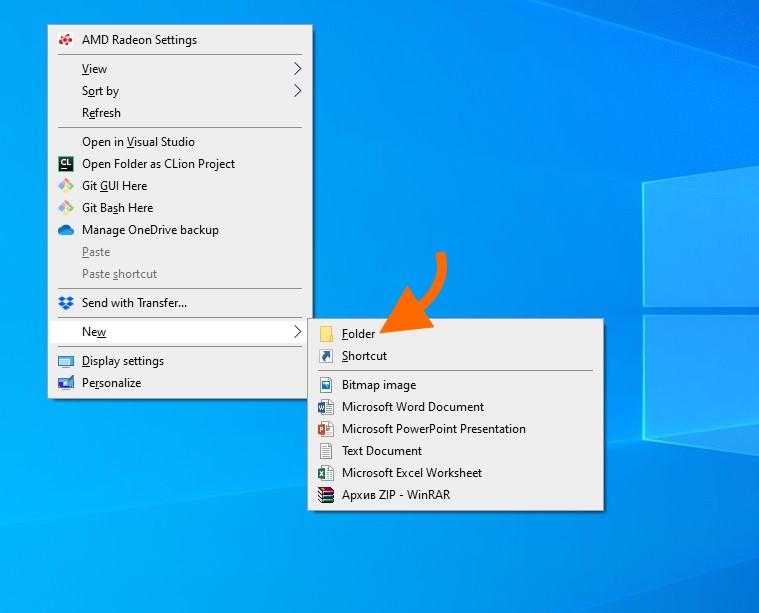
Task: Open AMD Radeon Settings
Action: coord(180,40)
